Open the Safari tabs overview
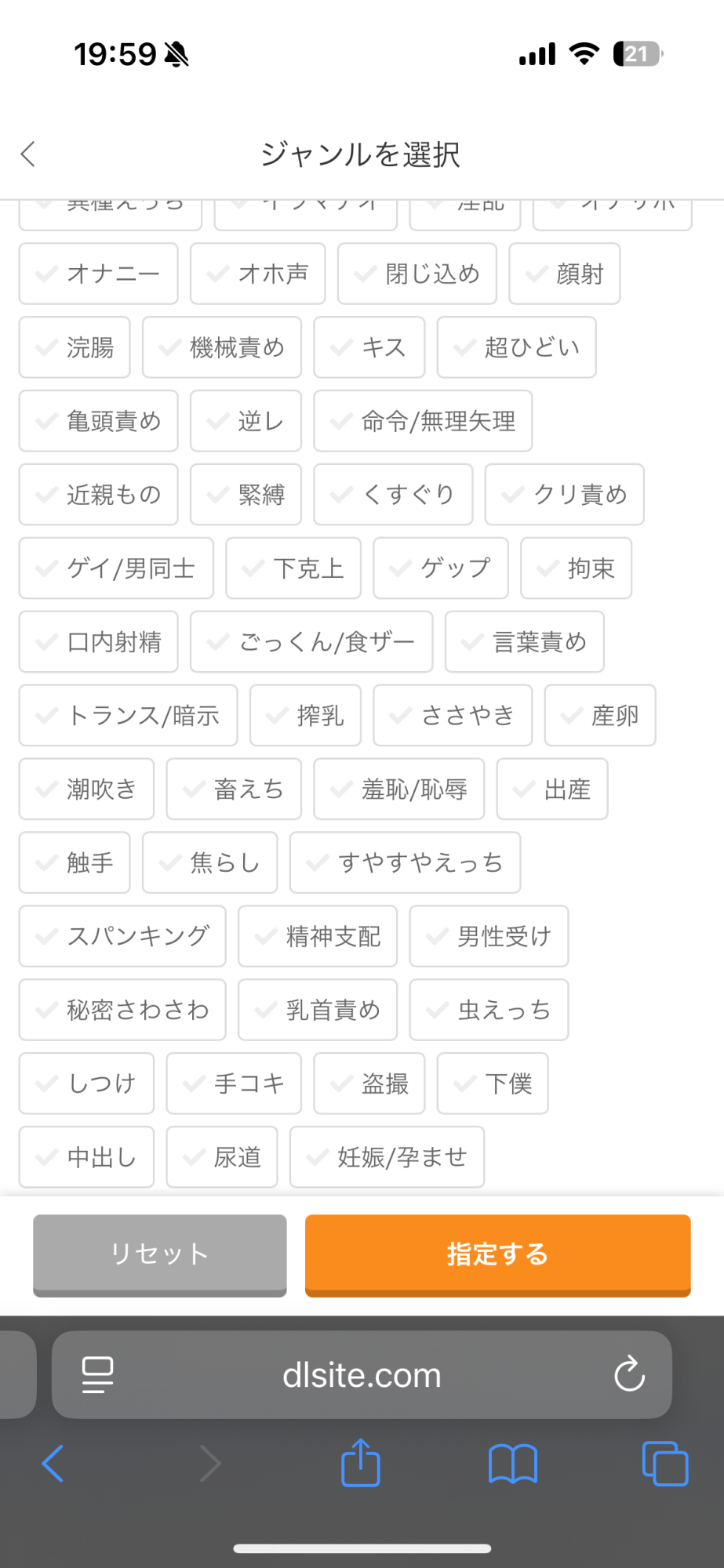Screen dimensions: 724x1568 pos(664,1463)
